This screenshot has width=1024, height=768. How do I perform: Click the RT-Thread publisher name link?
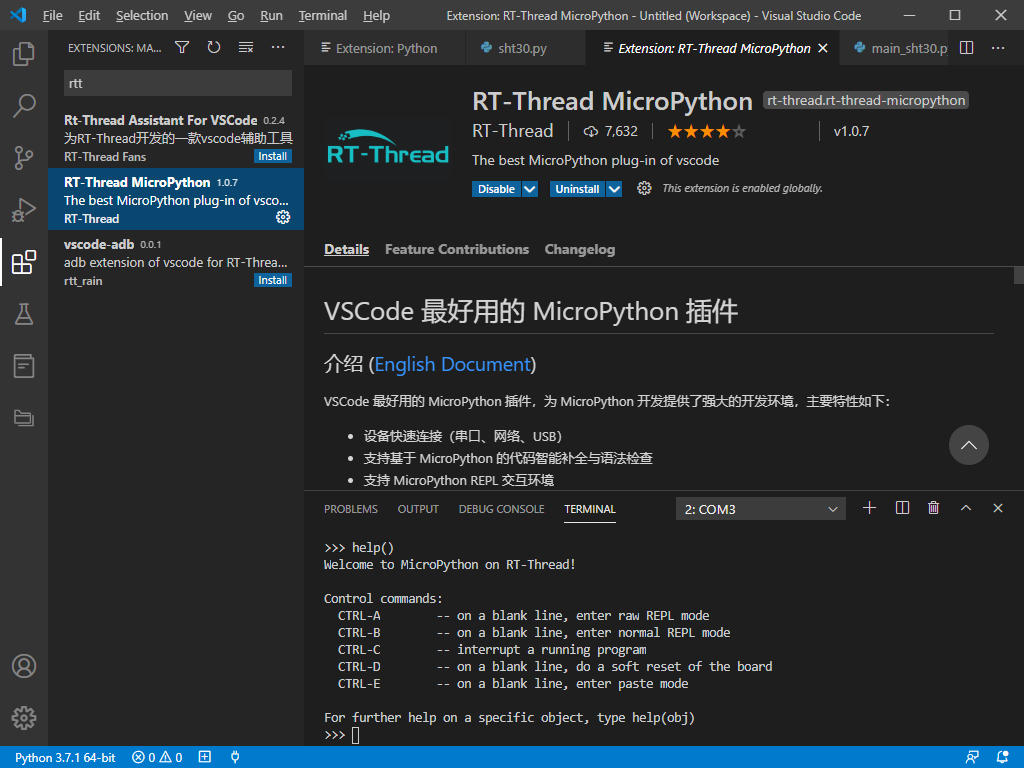(513, 131)
